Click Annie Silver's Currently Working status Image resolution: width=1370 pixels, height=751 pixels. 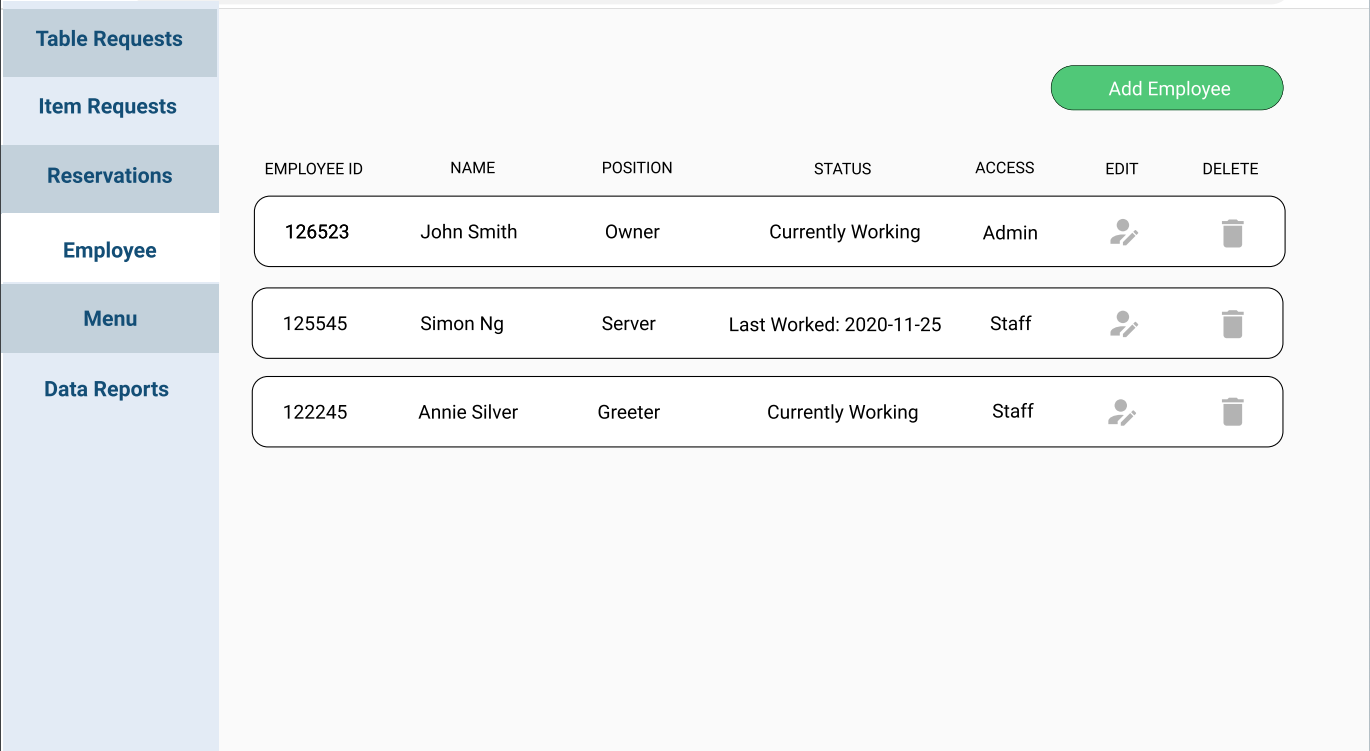pyautogui.click(x=843, y=412)
